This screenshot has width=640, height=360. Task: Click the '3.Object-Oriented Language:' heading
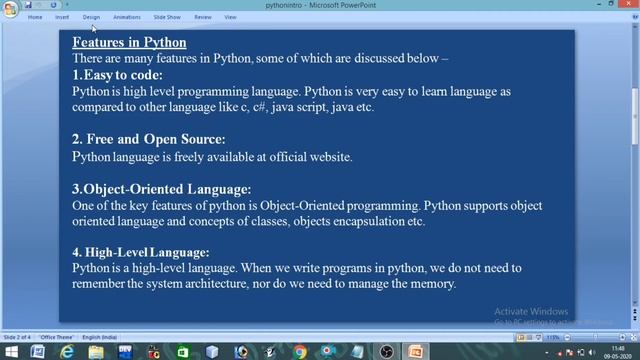click(x=162, y=189)
